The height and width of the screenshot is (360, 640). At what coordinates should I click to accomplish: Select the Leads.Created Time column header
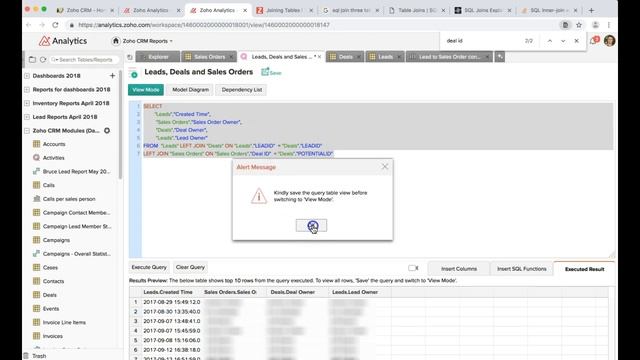coord(168,292)
